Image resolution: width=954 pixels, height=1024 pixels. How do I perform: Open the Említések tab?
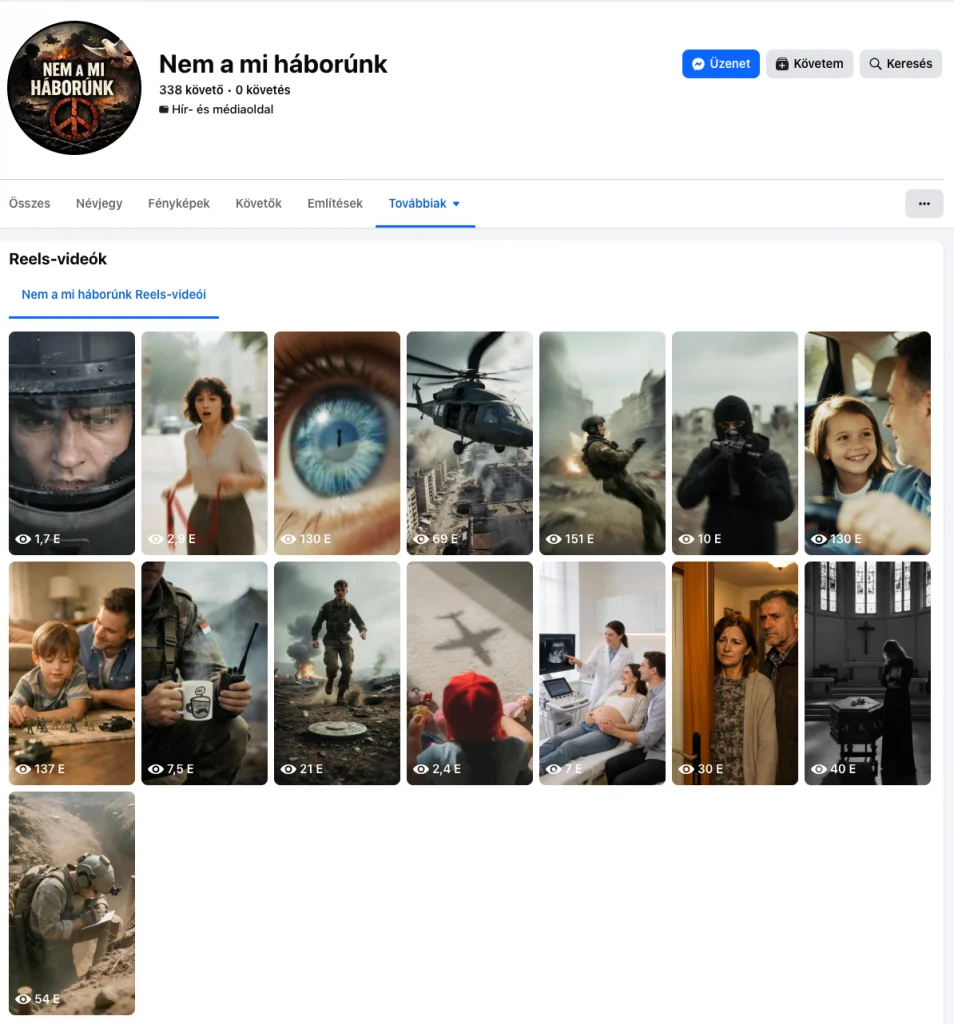coord(334,203)
